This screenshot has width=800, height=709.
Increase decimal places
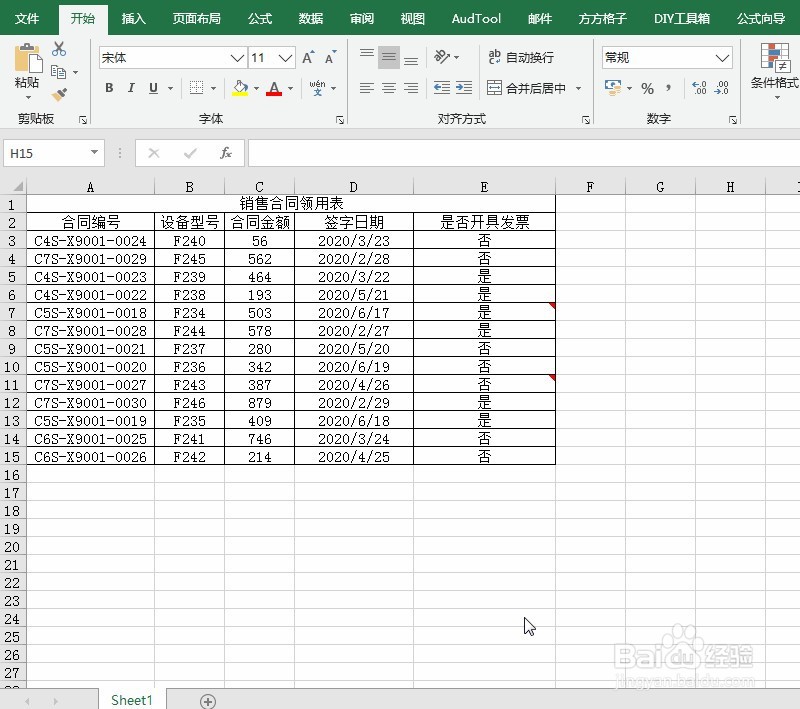(699, 88)
